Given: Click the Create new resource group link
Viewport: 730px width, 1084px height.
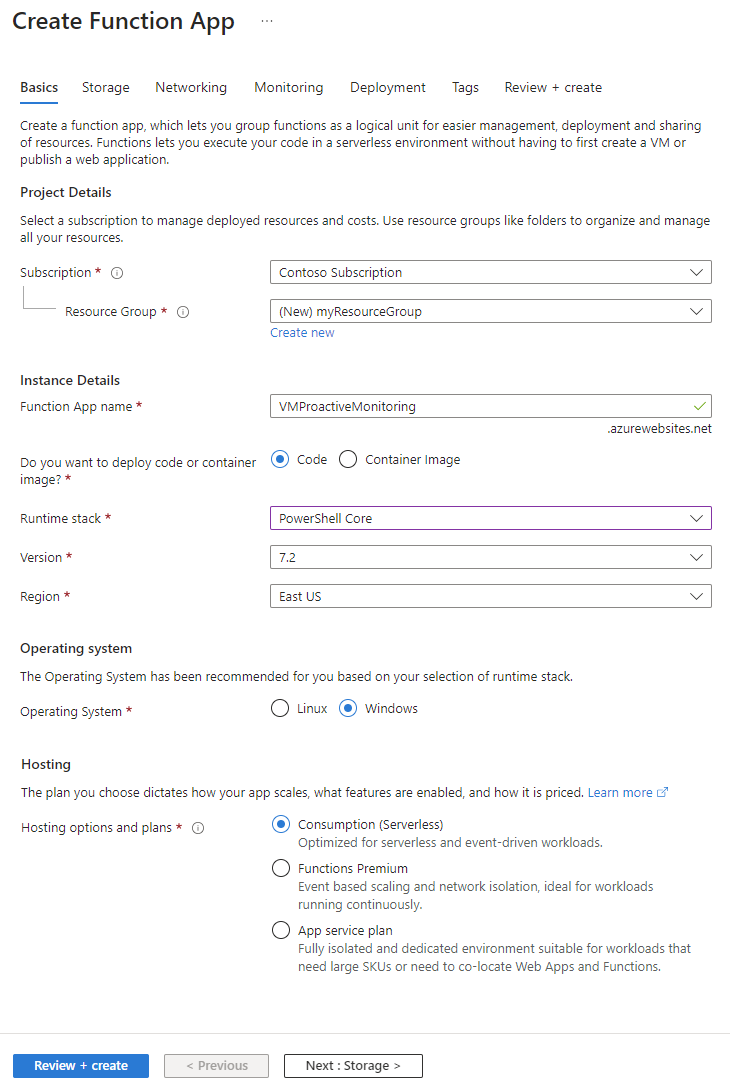Looking at the screenshot, I should pos(302,332).
